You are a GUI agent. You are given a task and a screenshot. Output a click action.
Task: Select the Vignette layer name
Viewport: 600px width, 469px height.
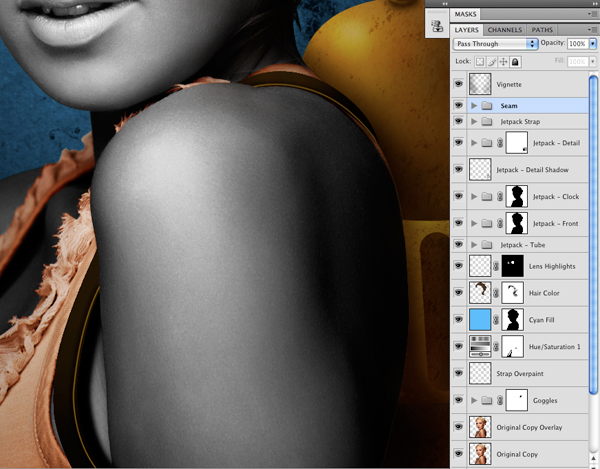click(x=509, y=85)
